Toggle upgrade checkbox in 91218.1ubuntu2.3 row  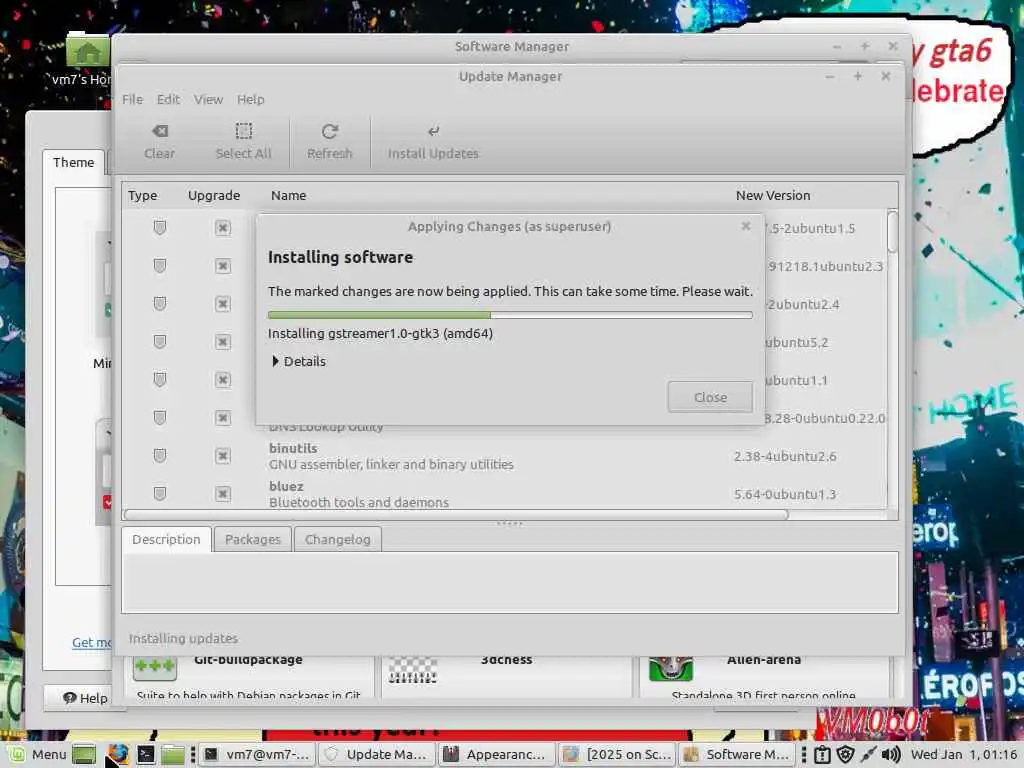223,266
